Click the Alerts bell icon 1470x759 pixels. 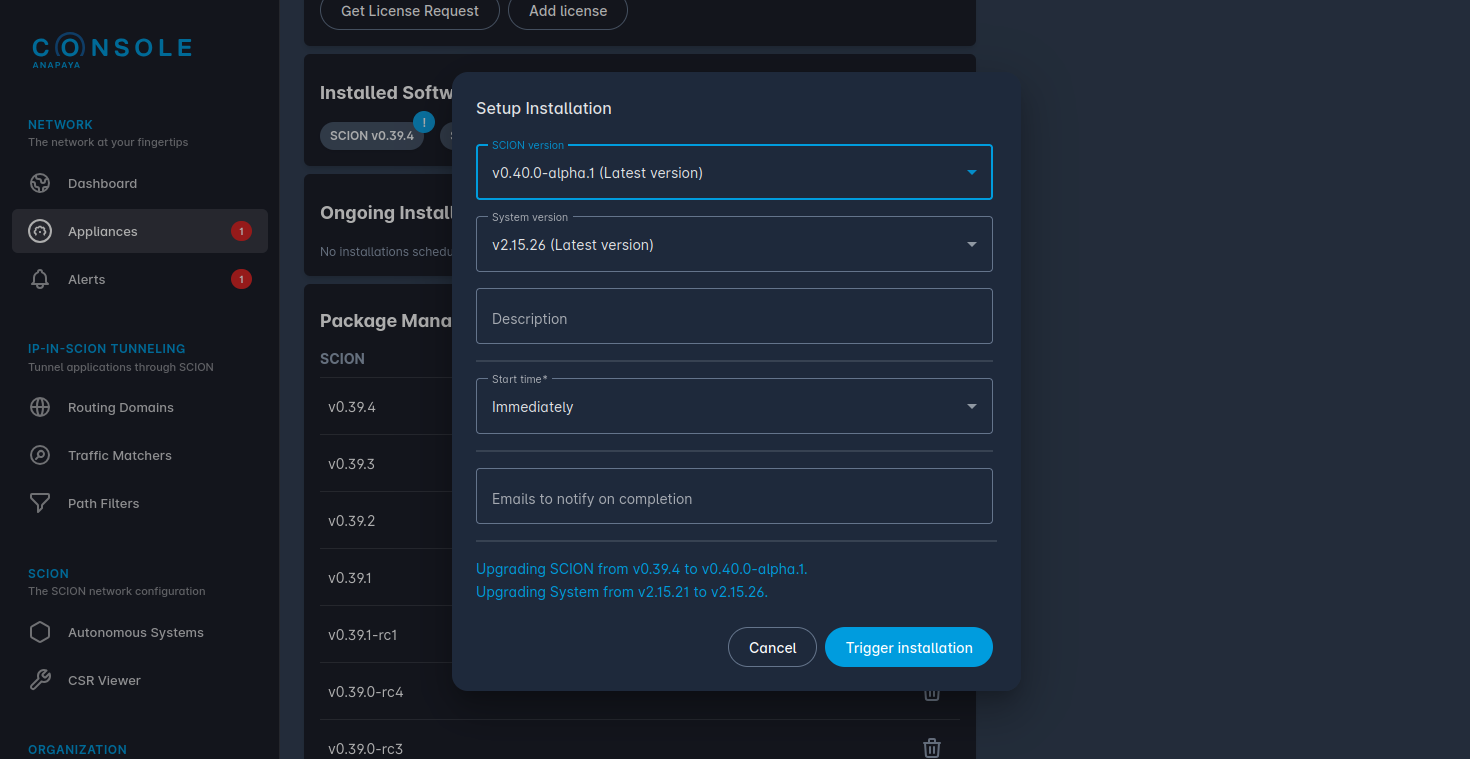coord(40,279)
